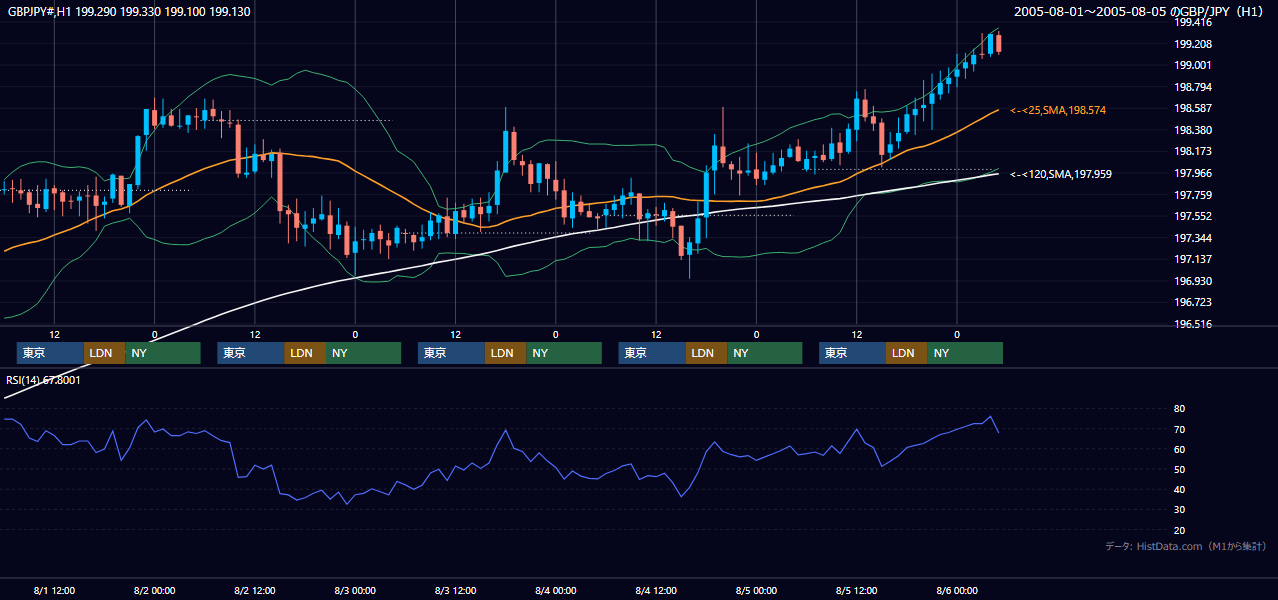Viewport: 1278px width, 600px height.
Task: Click price axis value 199.416
Action: click(x=1193, y=22)
